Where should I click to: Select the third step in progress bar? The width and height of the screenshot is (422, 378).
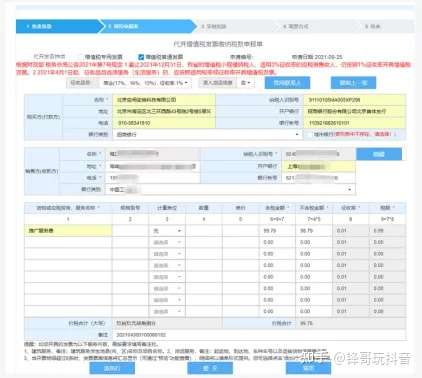(x=232, y=26)
